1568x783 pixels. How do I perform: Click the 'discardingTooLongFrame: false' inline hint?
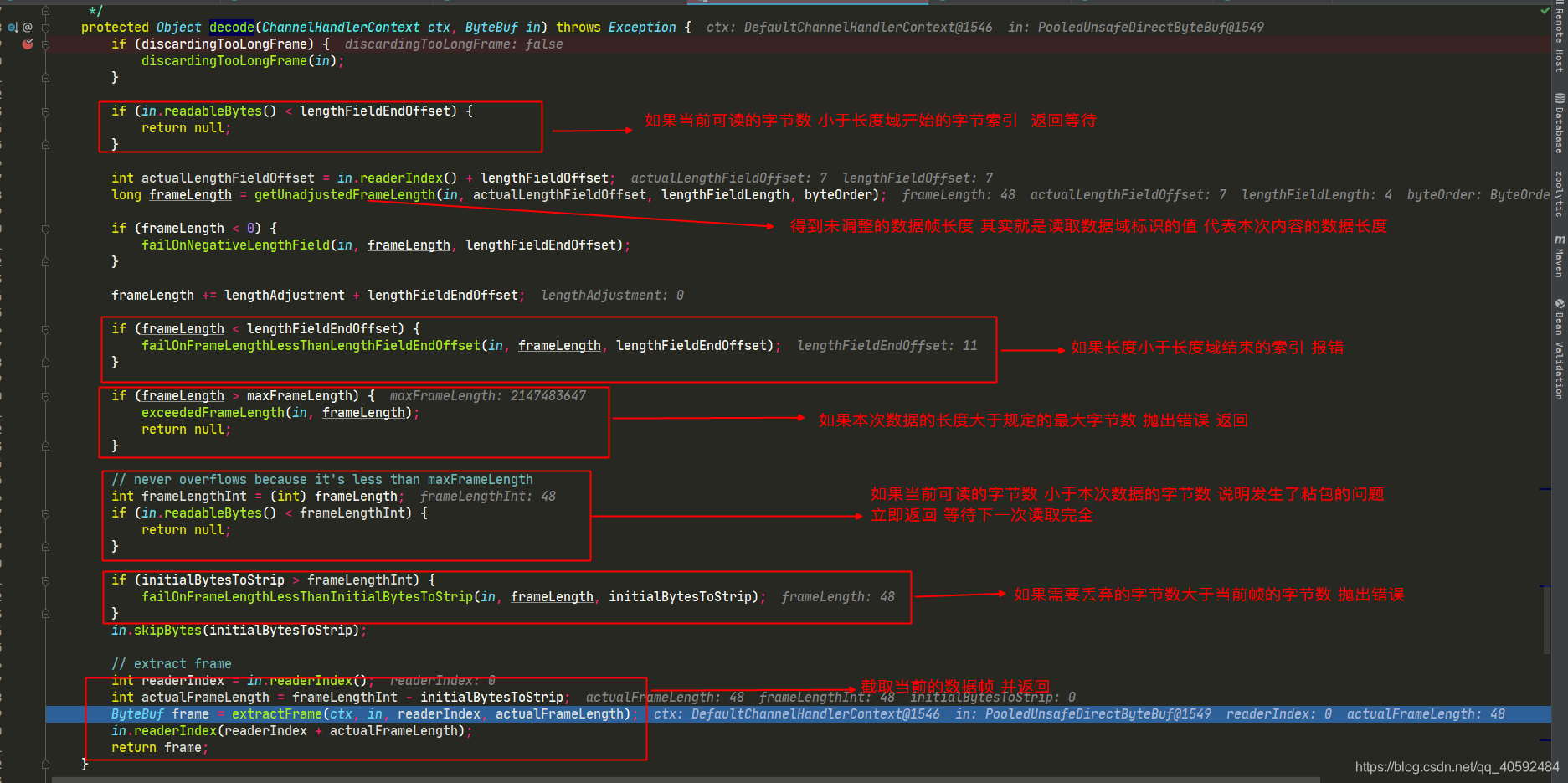pos(454,44)
